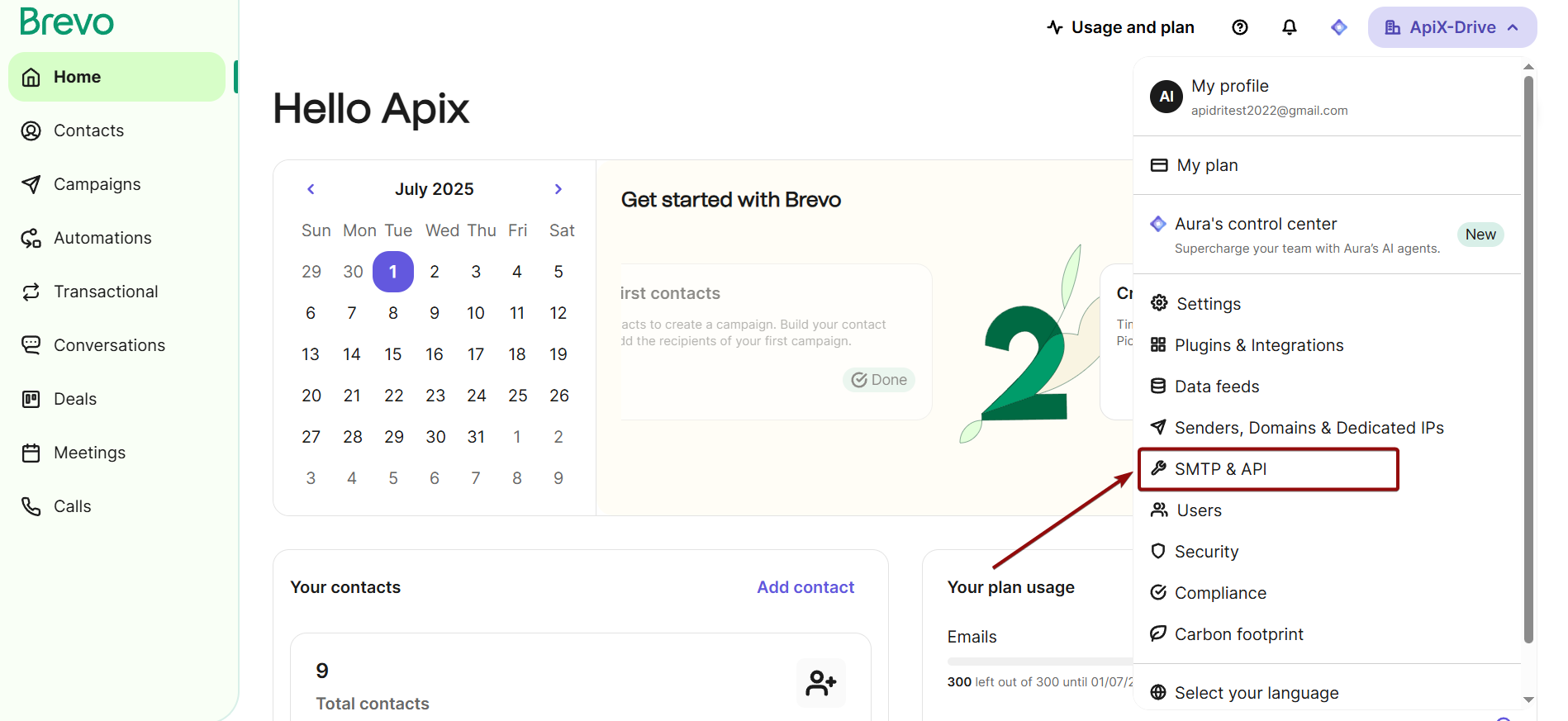Select July 1 in the calendar

click(x=393, y=272)
